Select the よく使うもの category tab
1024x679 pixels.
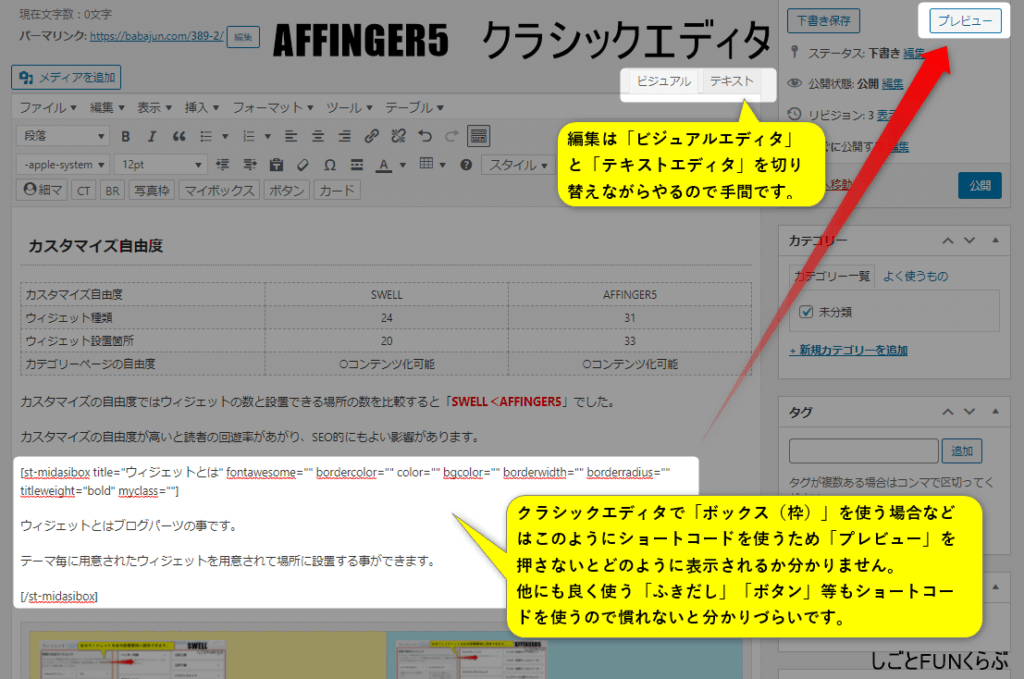click(x=916, y=276)
